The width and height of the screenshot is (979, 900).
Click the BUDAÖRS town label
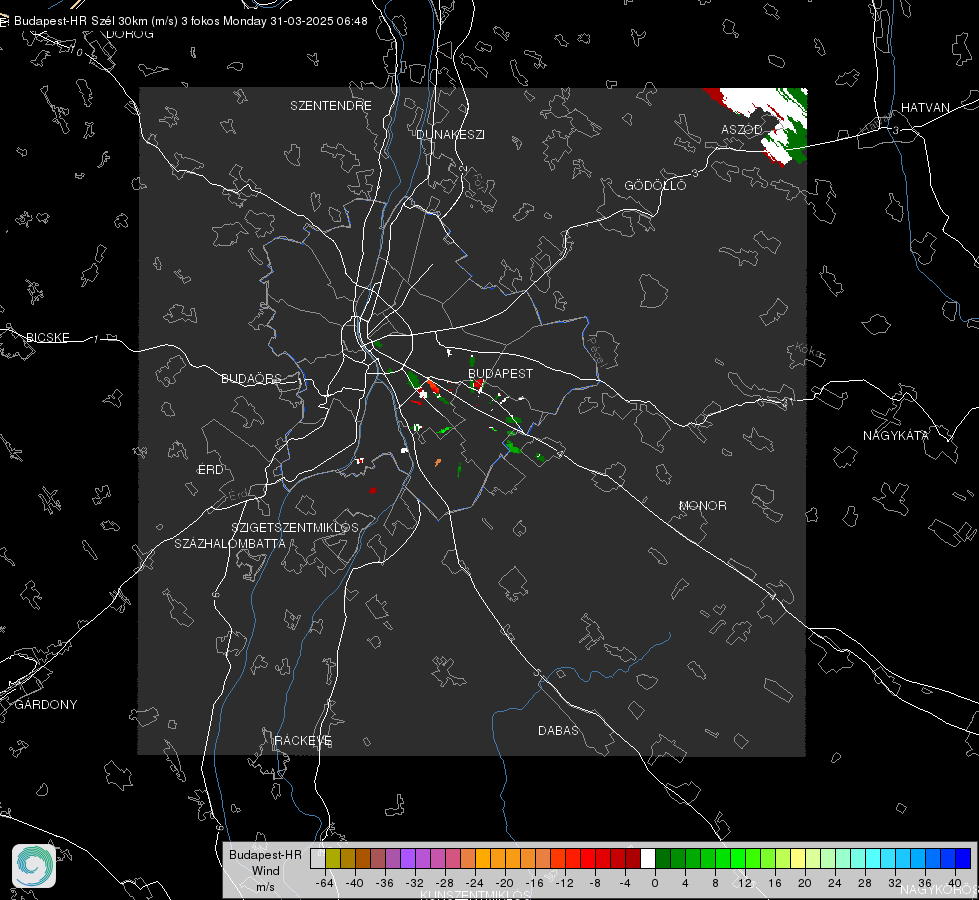tap(251, 378)
